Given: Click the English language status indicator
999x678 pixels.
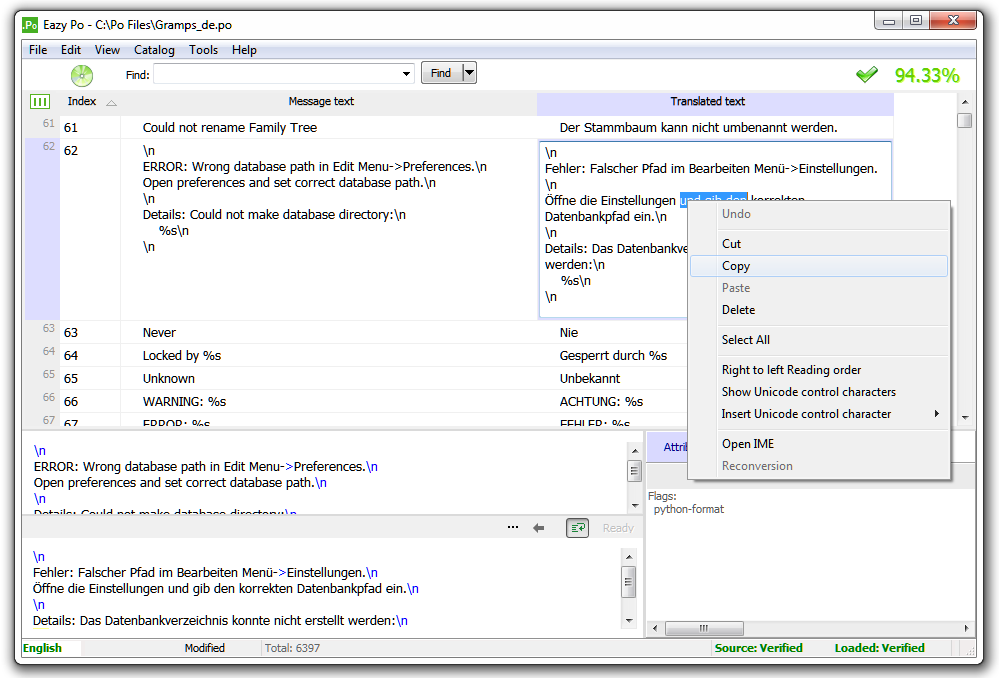Looking at the screenshot, I should click(x=42, y=648).
